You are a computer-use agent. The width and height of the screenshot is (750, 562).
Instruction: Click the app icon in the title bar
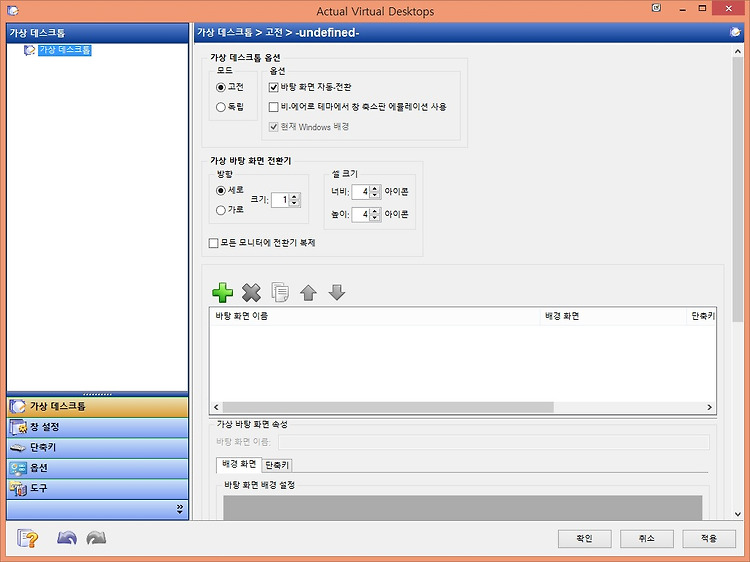pos(13,10)
